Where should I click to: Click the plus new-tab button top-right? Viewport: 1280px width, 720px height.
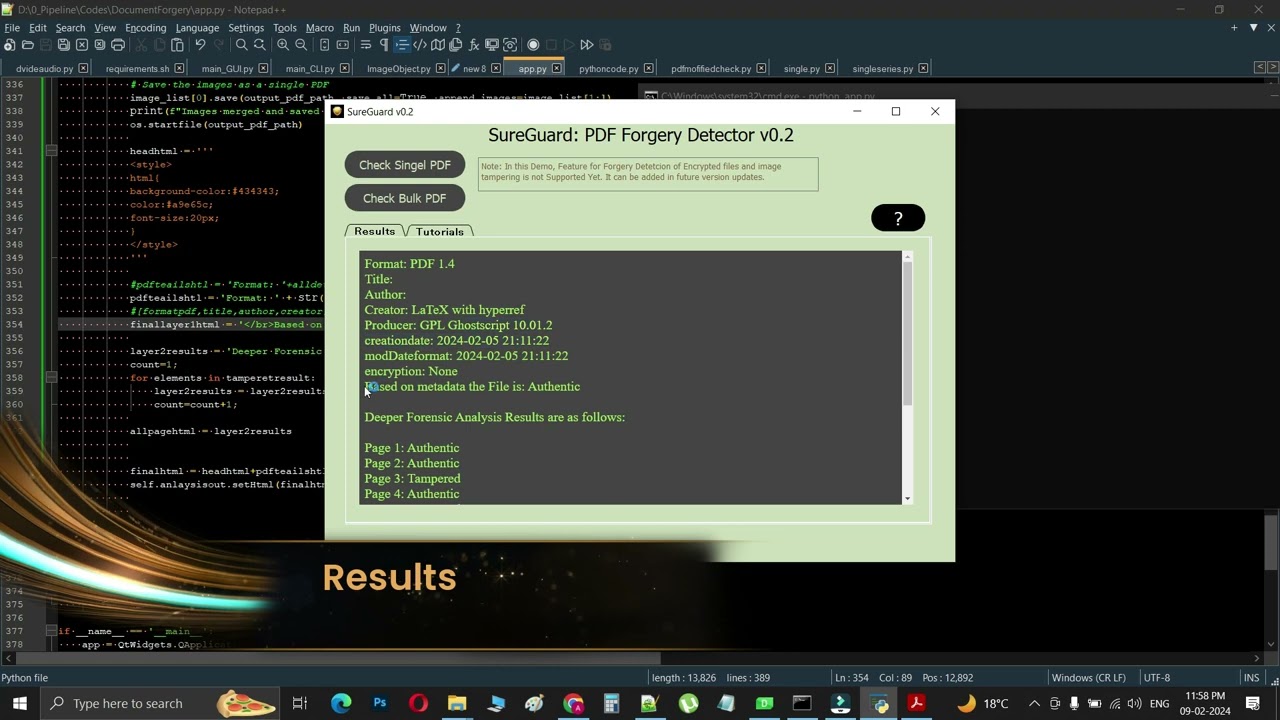[x=1234, y=28]
